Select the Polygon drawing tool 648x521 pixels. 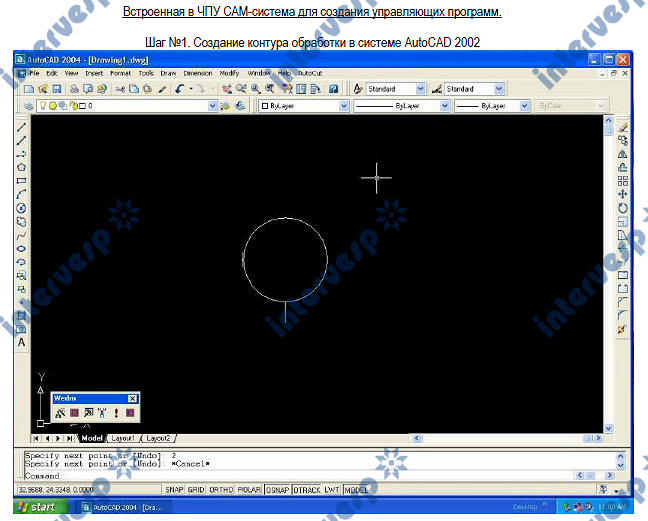click(22, 168)
